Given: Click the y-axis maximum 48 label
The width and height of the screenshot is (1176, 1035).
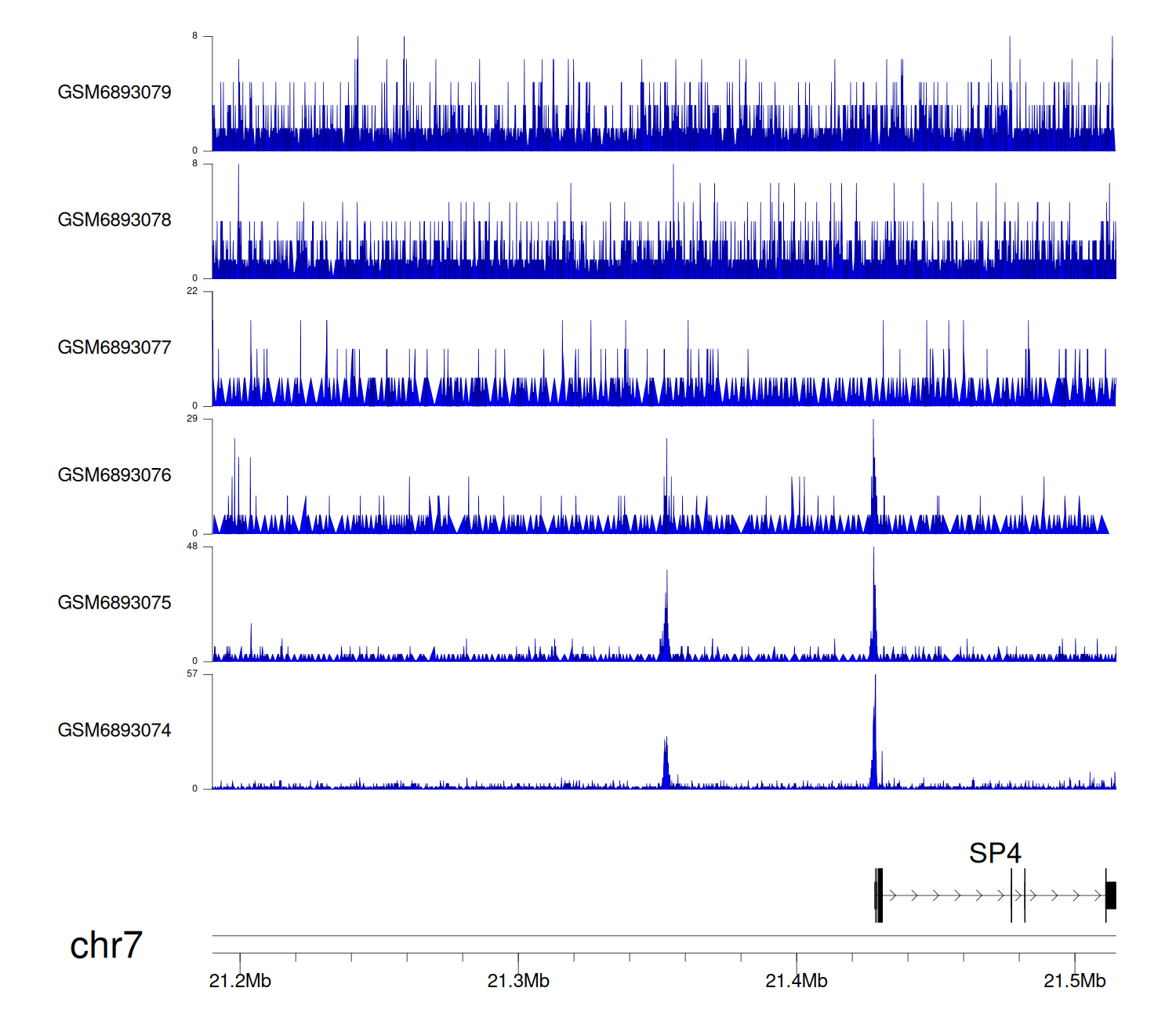Looking at the screenshot, I should coord(192,547).
